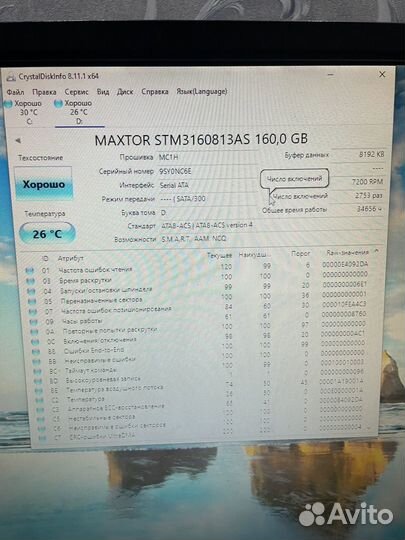
Task: Click the attribute list scrollbar up arrow
Action: (376, 251)
